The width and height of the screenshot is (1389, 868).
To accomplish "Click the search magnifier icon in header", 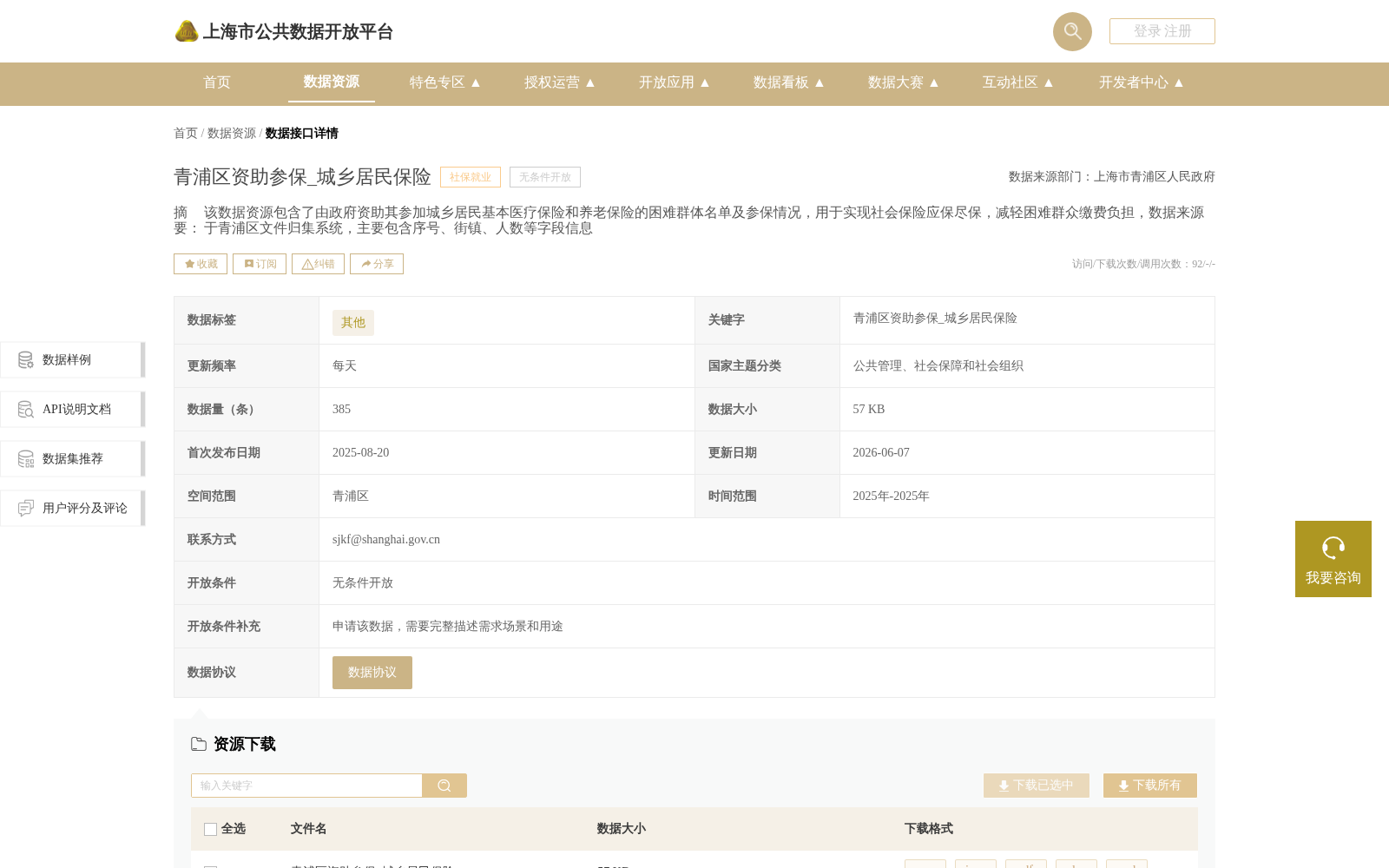I will pos(1072,31).
